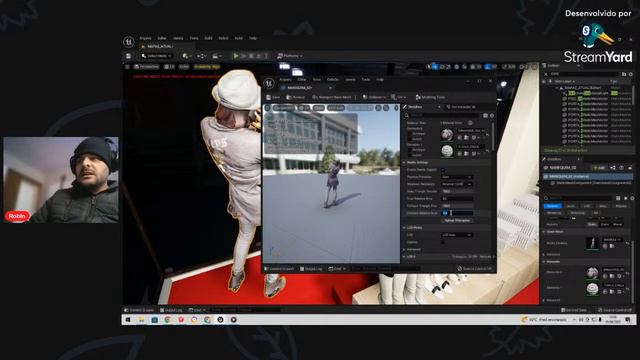The height and width of the screenshot is (360, 640).
Task: Toggle the Custom checkbox under LOD Picker
Action: tap(443, 242)
